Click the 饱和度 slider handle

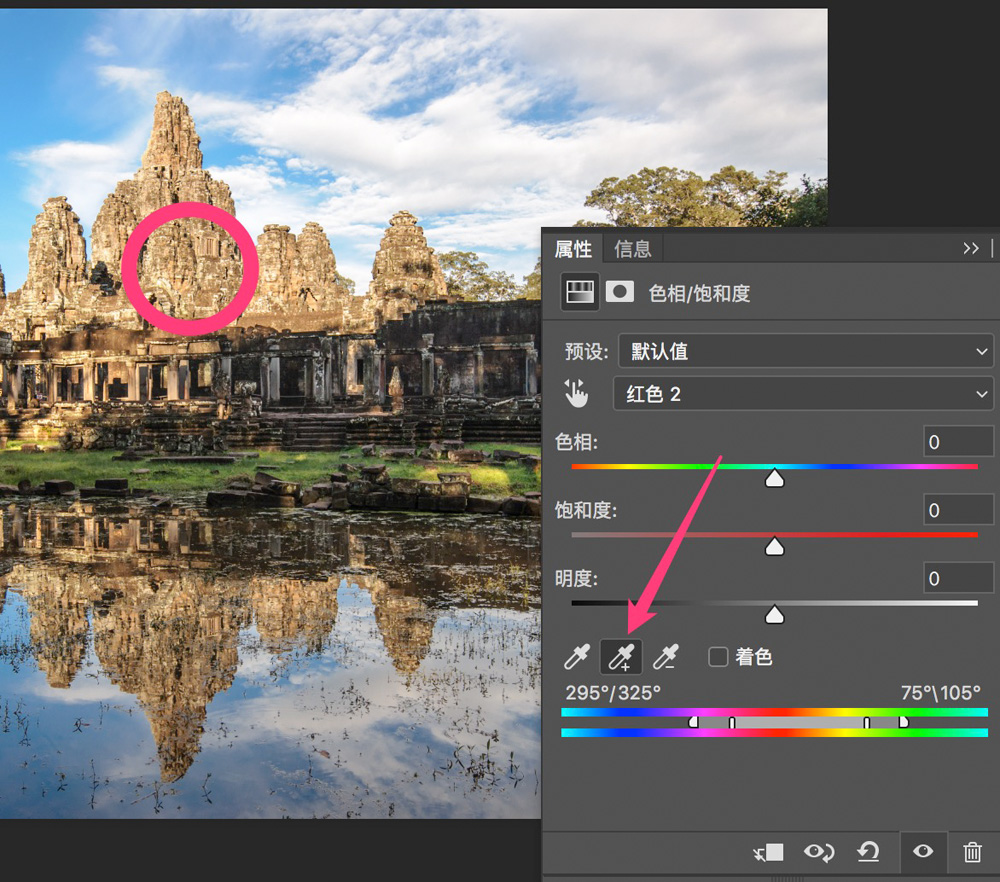[x=774, y=547]
